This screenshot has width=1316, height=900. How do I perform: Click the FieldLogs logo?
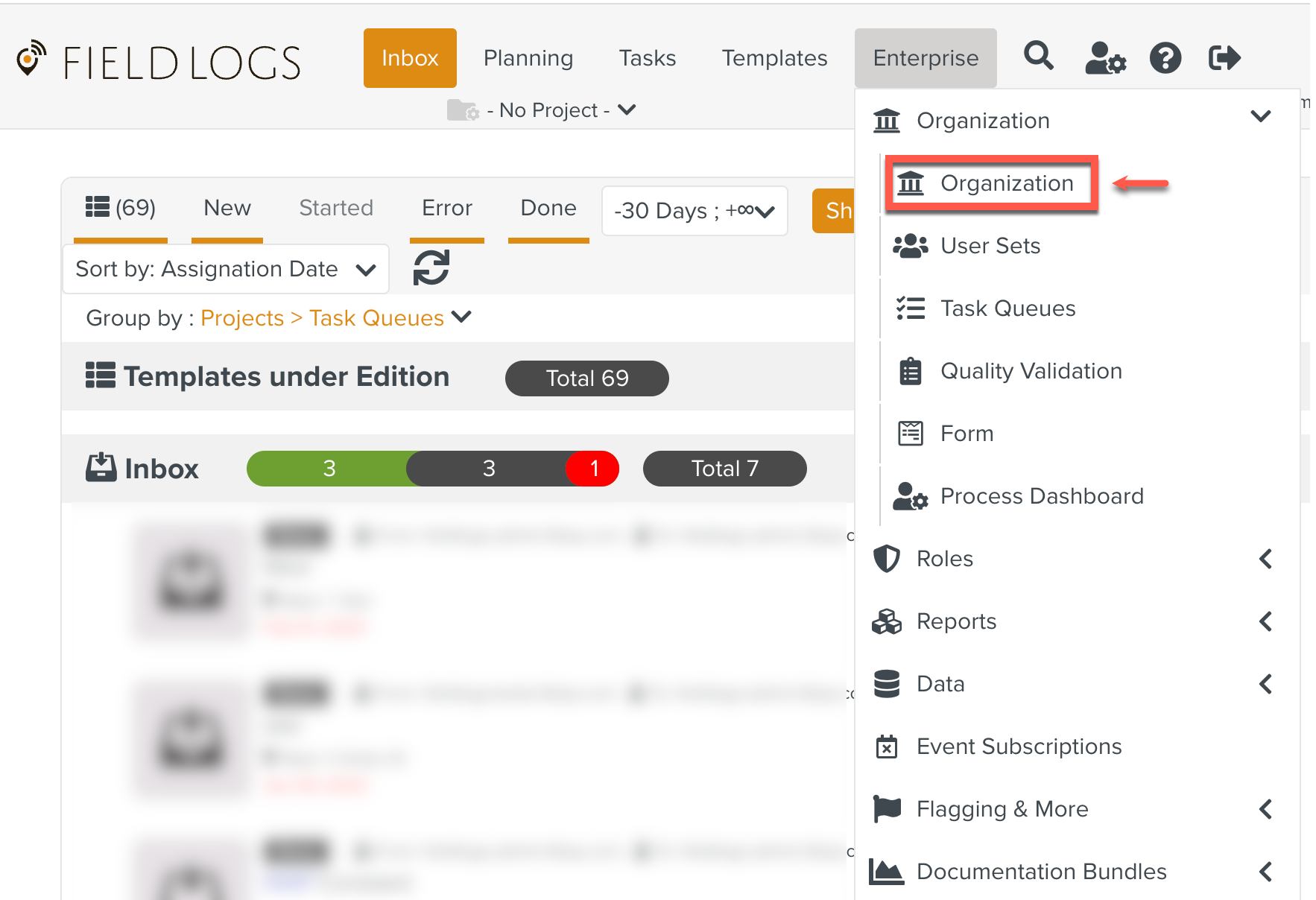pos(159,61)
